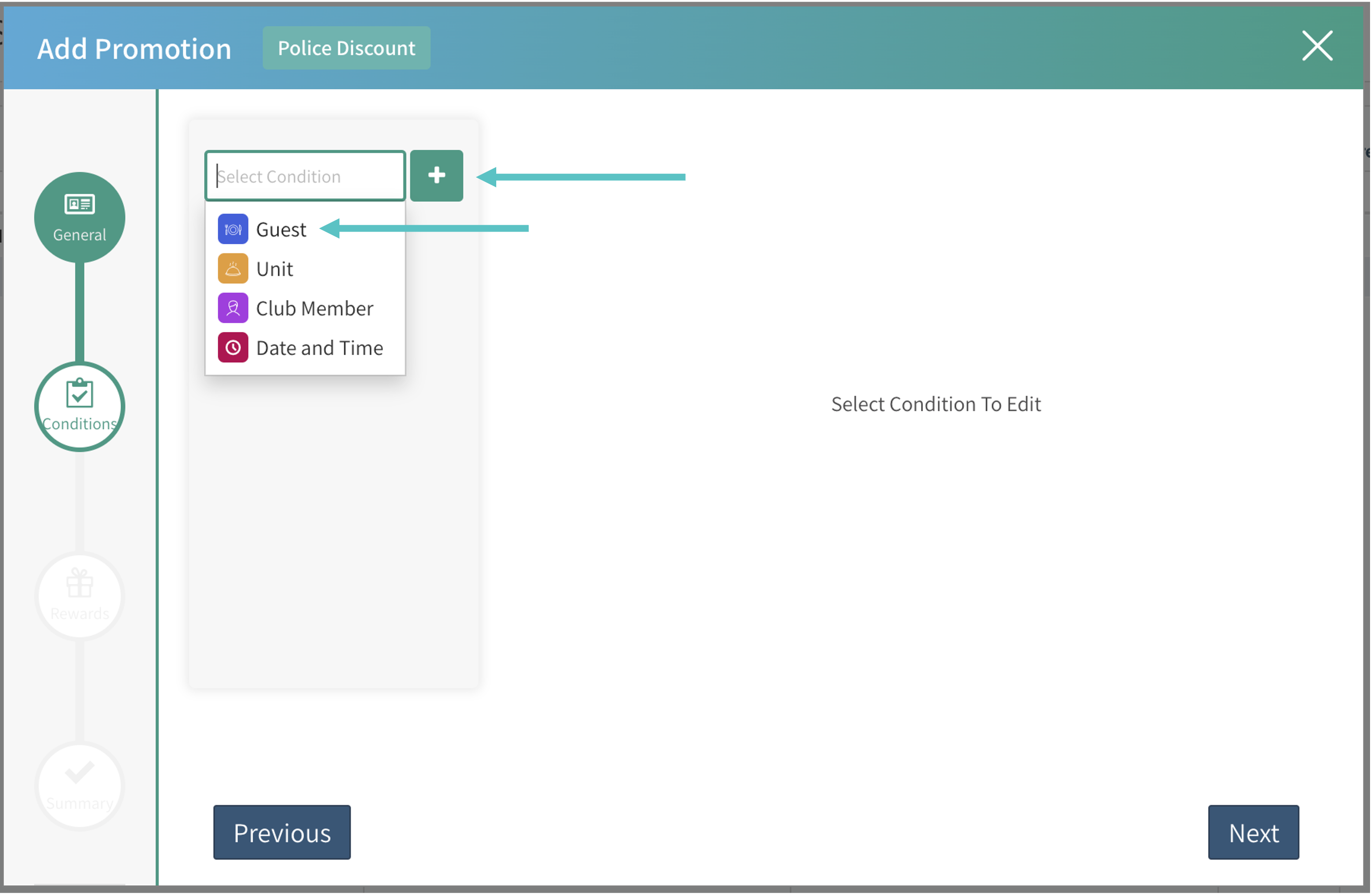This screenshot has height=895, width=1372.
Task: Click the blue Guest condition icon
Action: (233, 229)
